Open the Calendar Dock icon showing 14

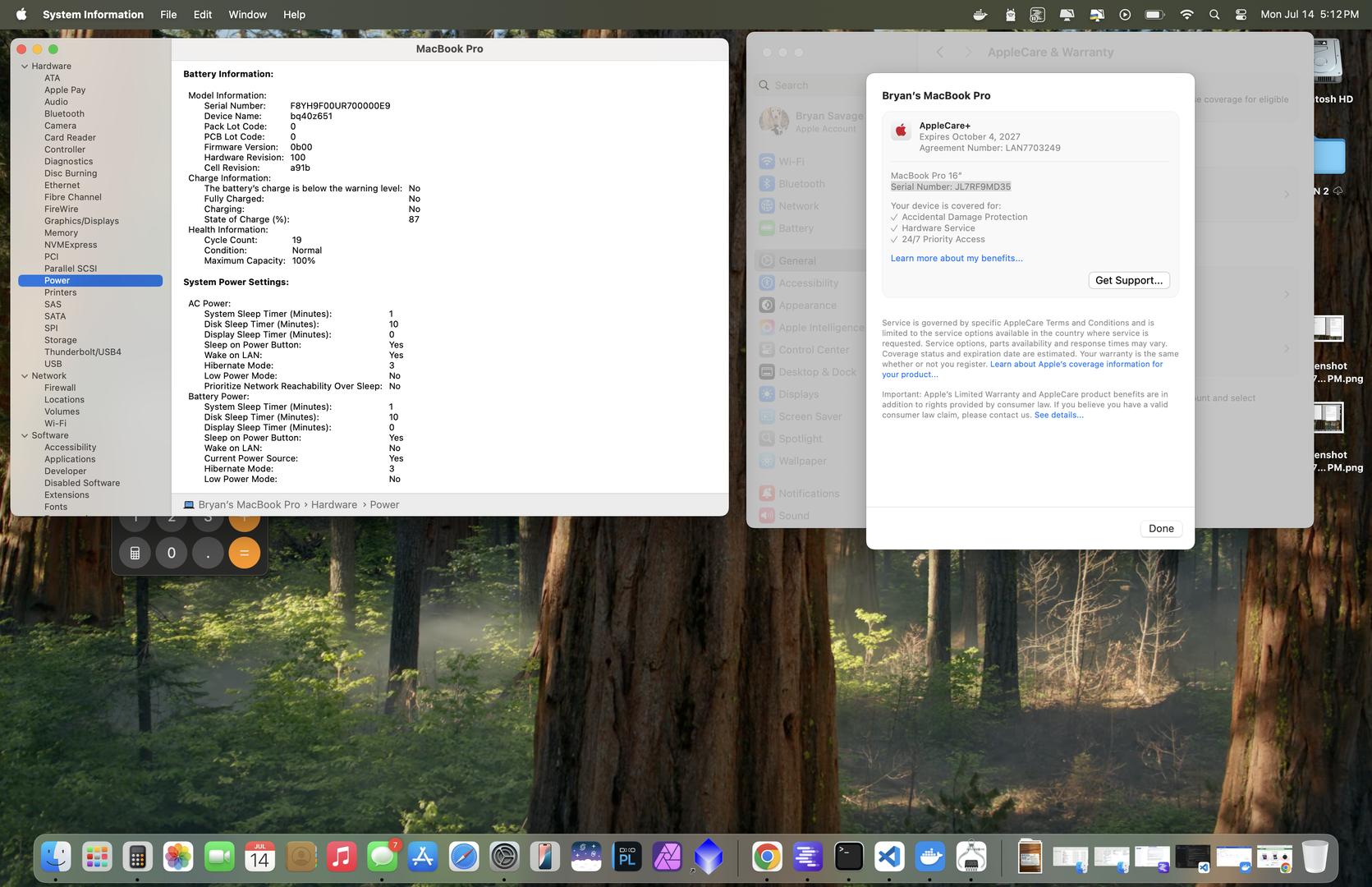point(259,857)
